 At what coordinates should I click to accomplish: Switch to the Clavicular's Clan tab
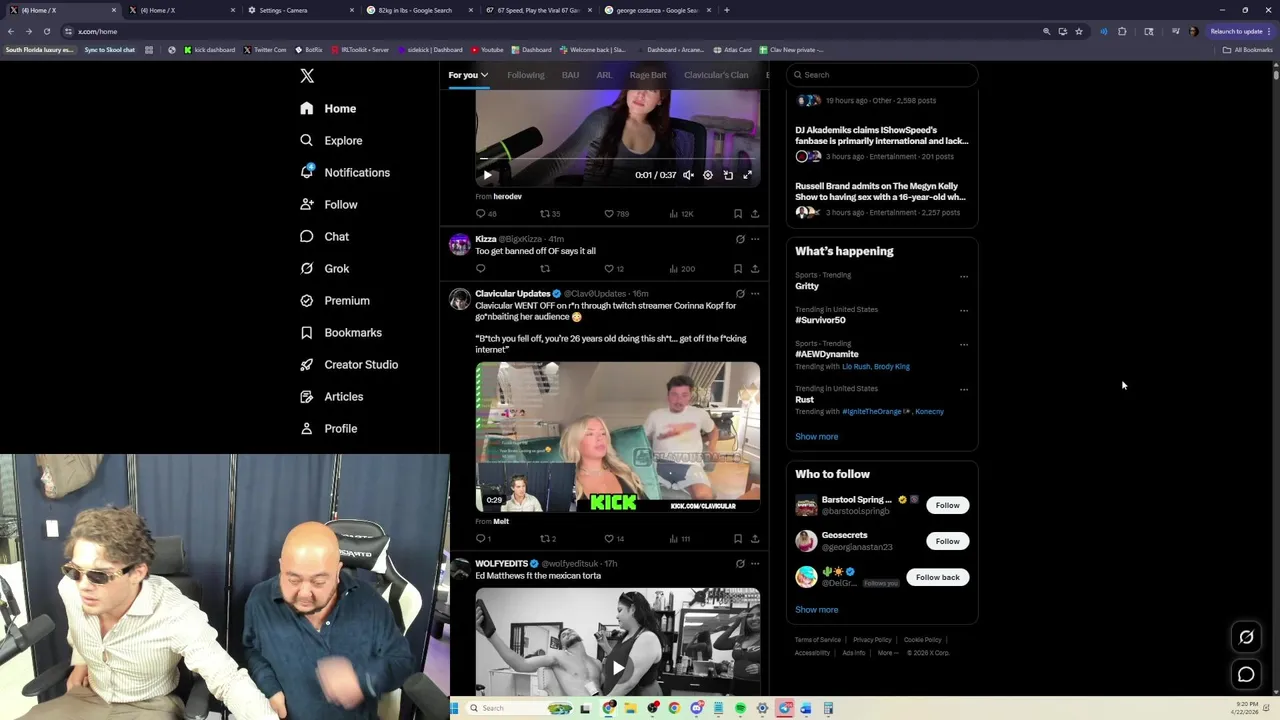(x=716, y=75)
